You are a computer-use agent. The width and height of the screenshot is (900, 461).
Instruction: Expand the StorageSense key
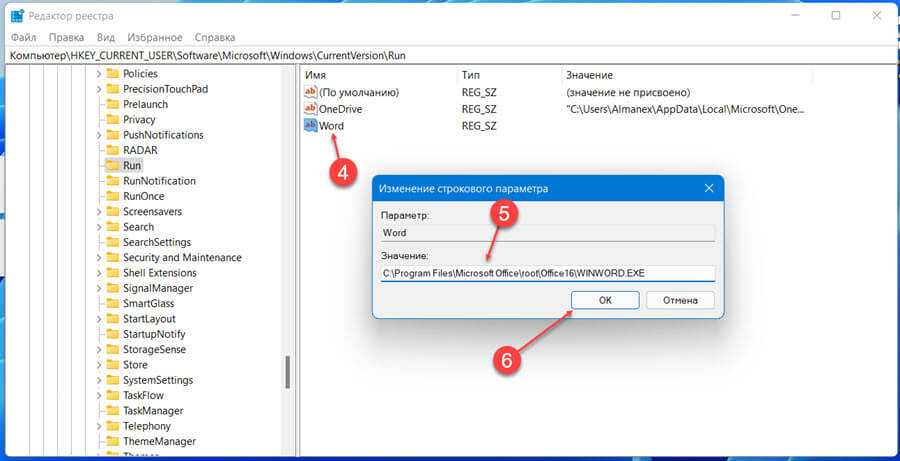point(99,350)
